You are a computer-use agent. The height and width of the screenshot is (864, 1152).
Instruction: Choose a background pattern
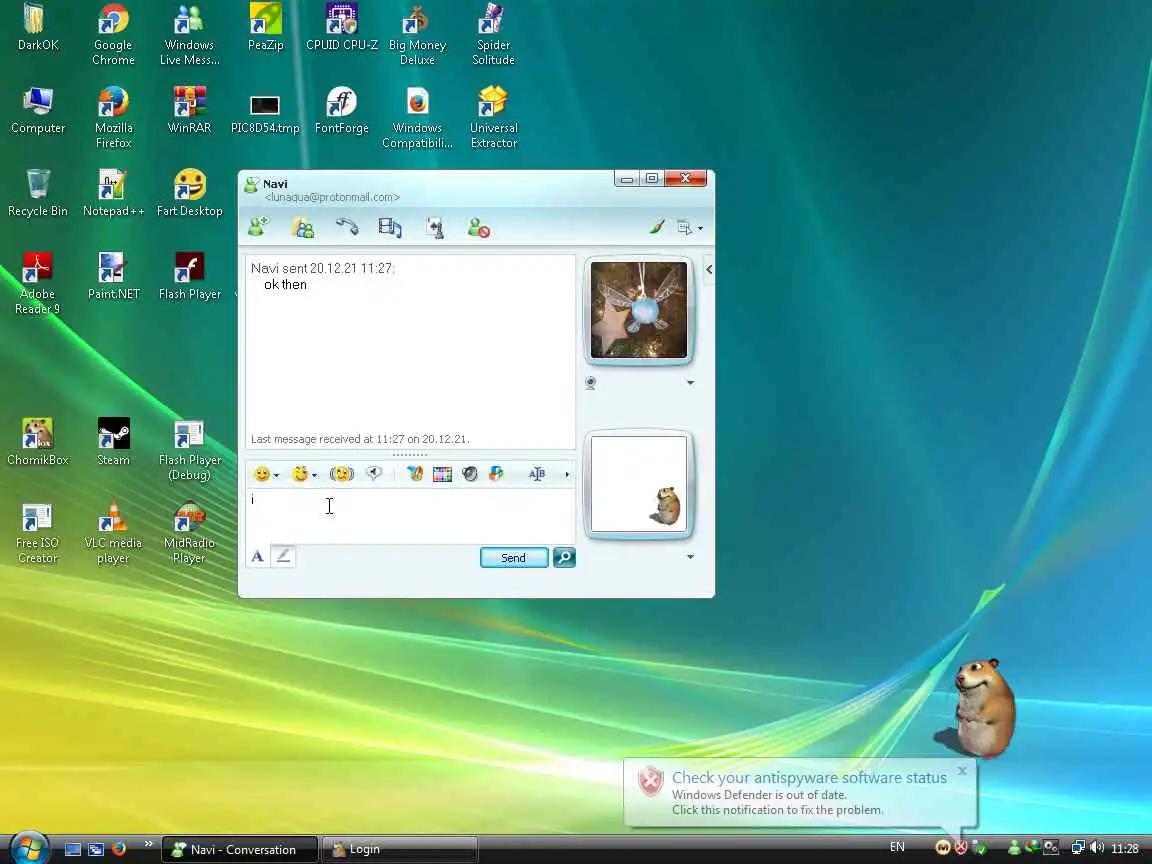[x=442, y=475]
